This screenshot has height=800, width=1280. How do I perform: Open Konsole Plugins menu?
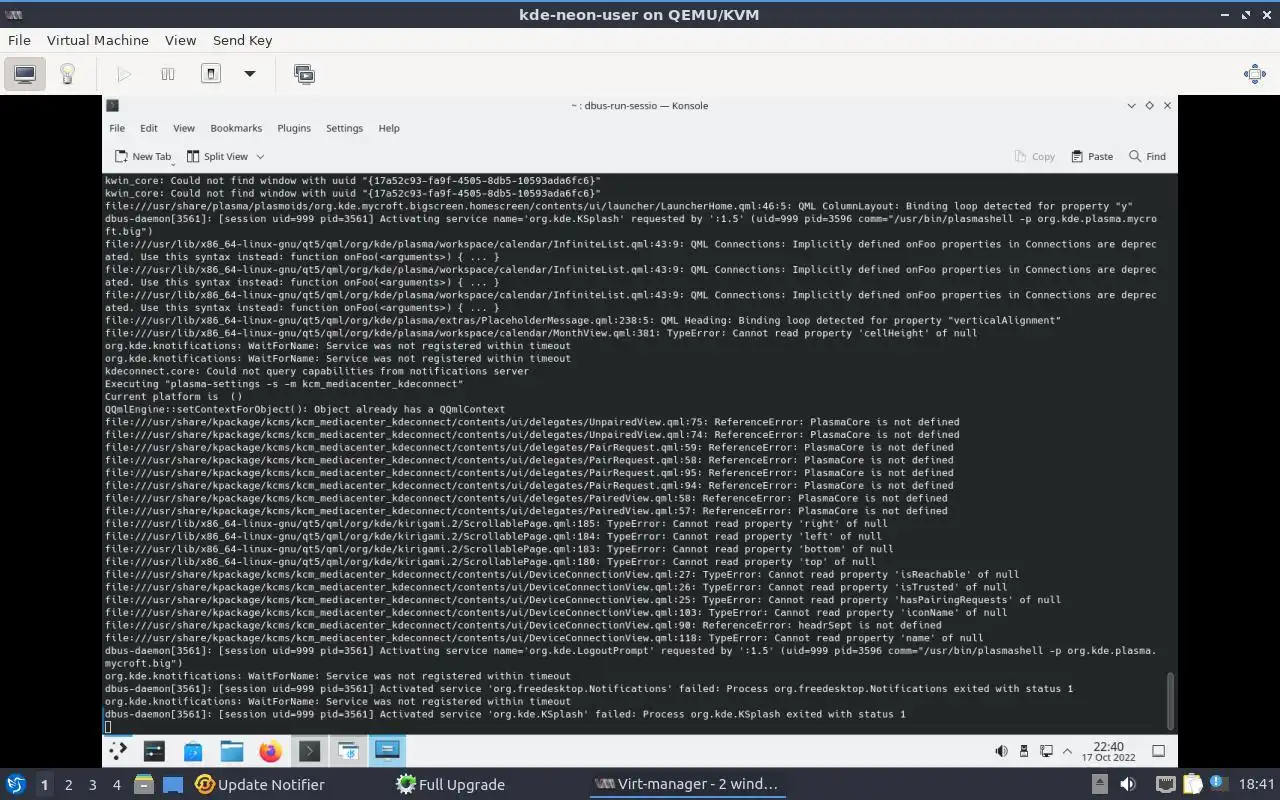[x=294, y=128]
